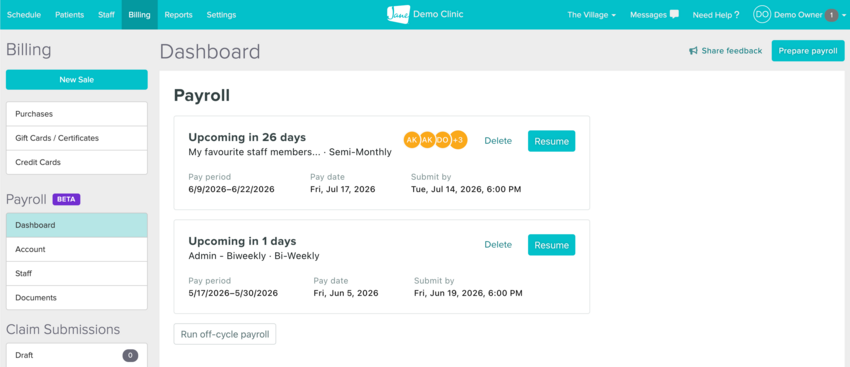
Task: Click the DO avatar circle in header
Action: [762, 15]
